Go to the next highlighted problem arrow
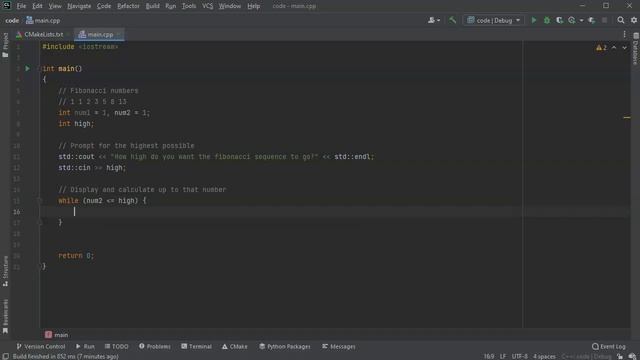The width and height of the screenshot is (640, 360). (x=624, y=48)
